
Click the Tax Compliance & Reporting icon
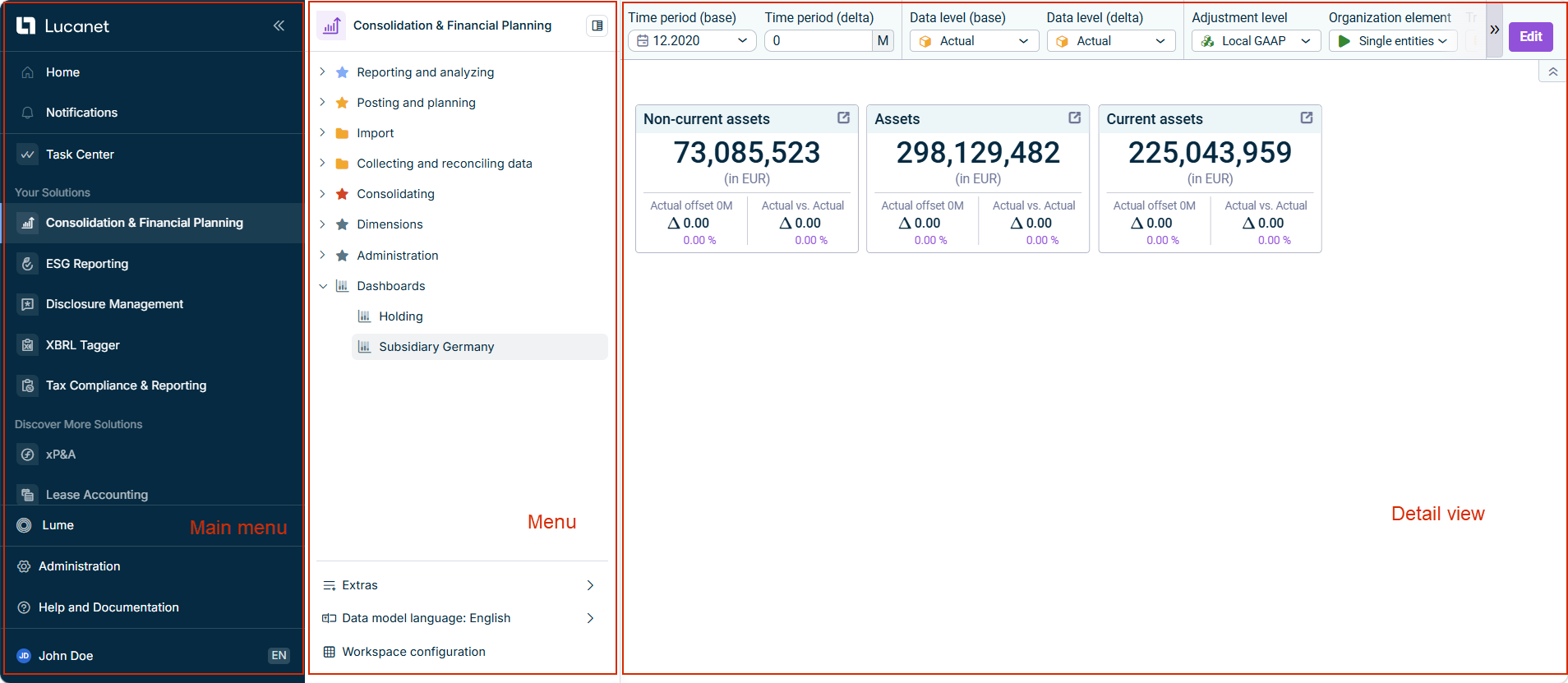click(28, 385)
